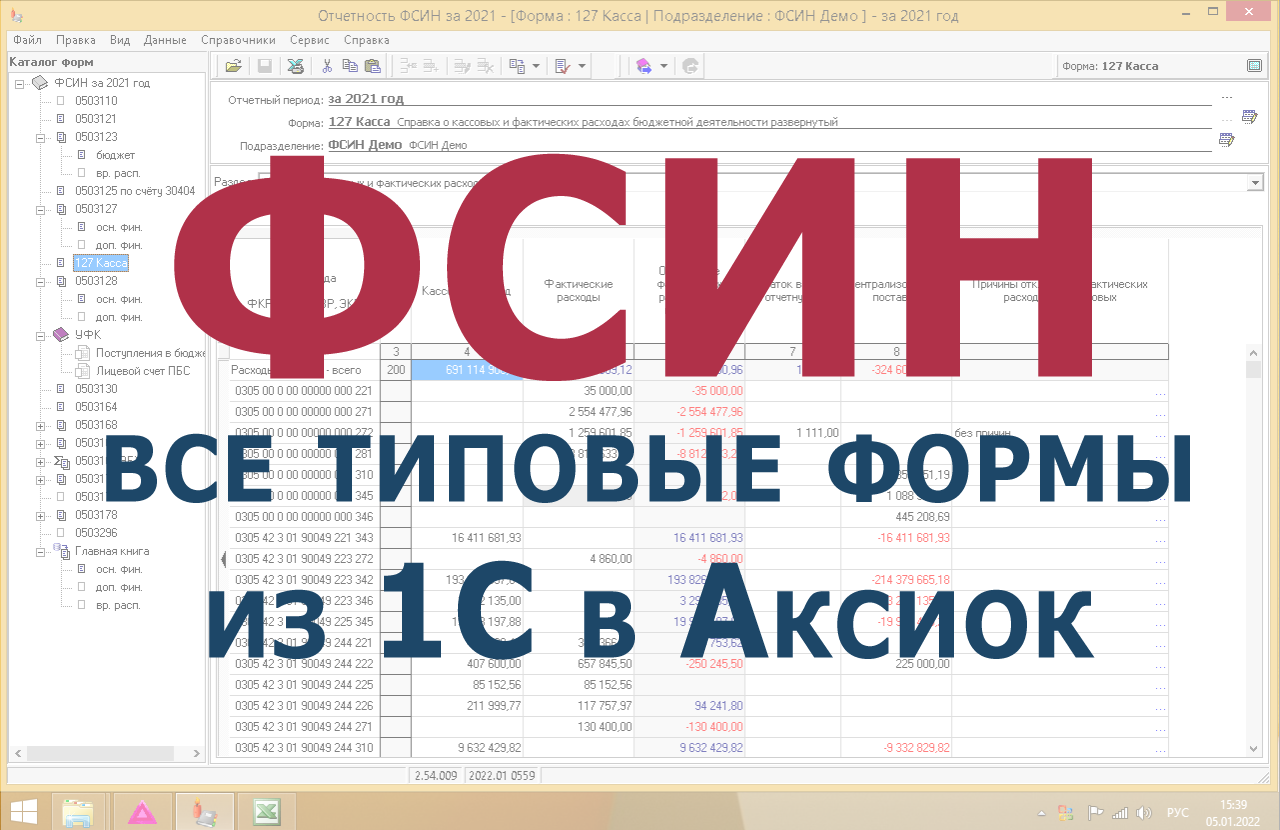
Task: Open the Справочники menu
Action: [x=238, y=40]
